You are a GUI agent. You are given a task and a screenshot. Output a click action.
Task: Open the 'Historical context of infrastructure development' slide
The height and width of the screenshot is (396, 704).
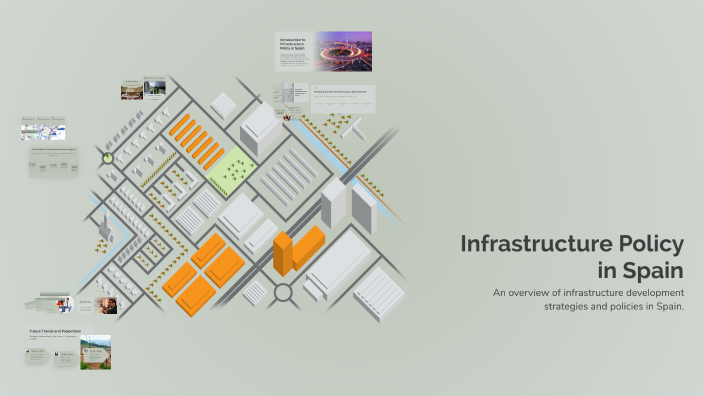click(x=343, y=99)
